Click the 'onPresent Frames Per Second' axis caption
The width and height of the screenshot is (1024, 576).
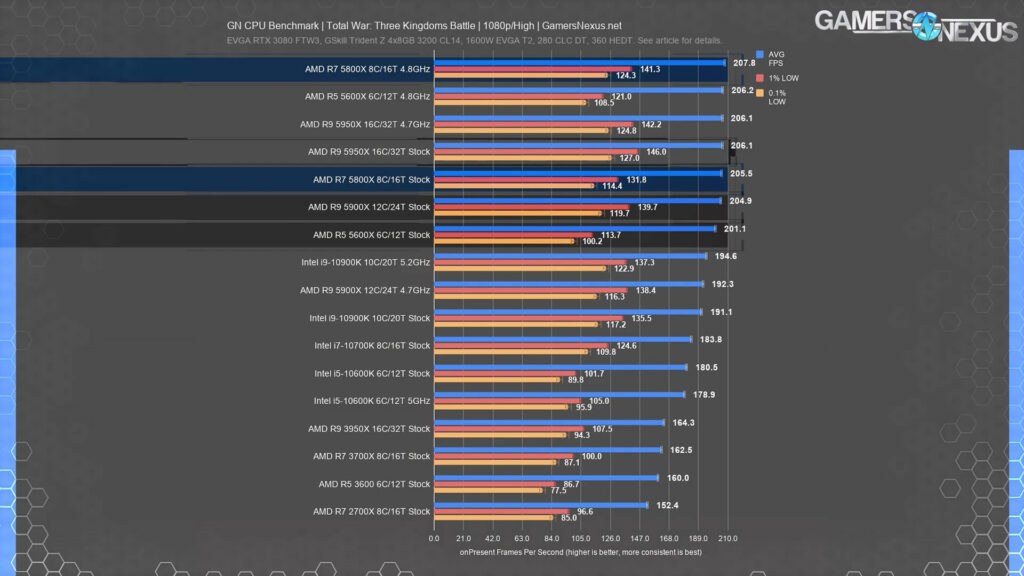click(x=581, y=552)
